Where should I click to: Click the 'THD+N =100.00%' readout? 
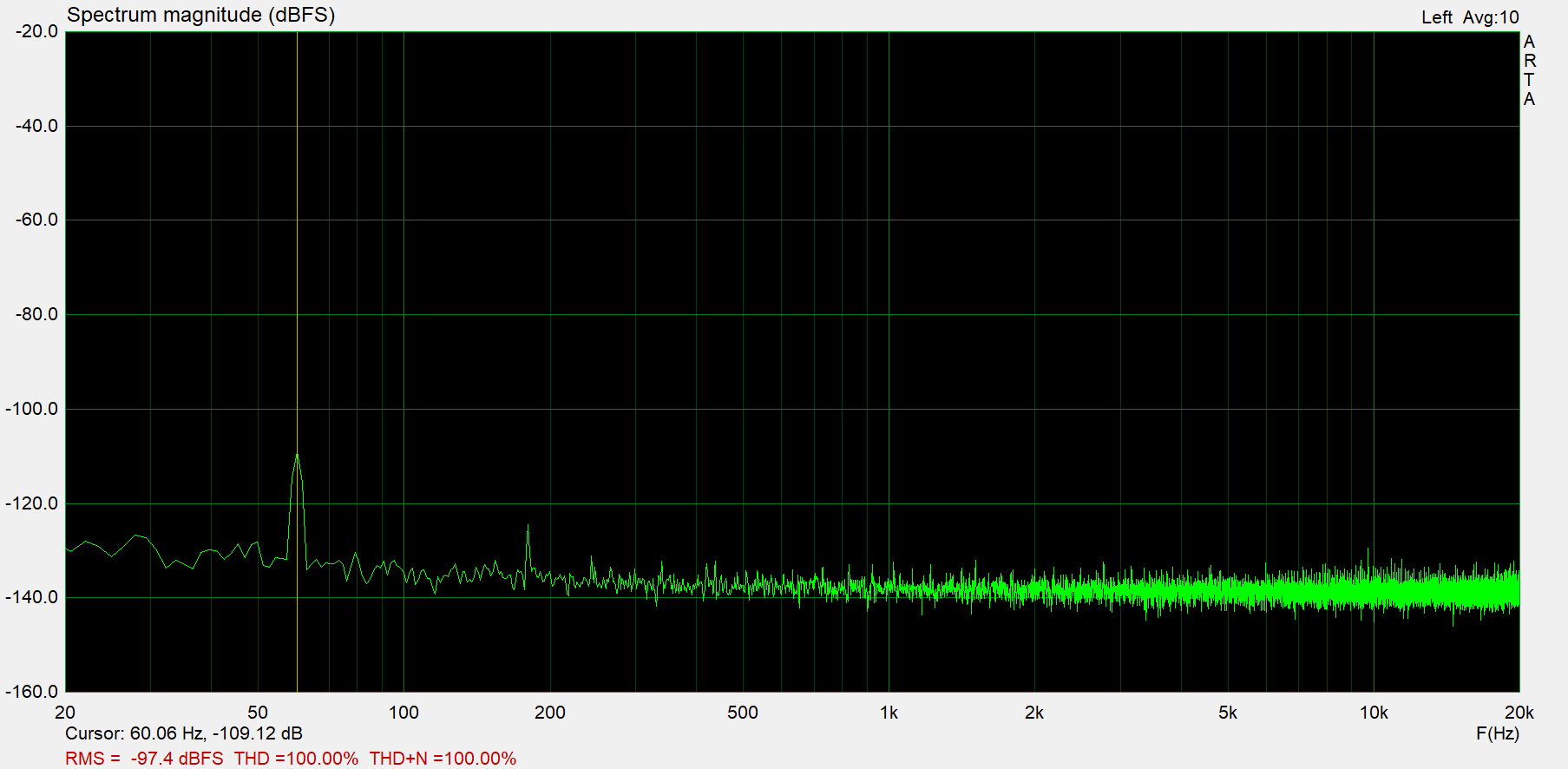[443, 759]
